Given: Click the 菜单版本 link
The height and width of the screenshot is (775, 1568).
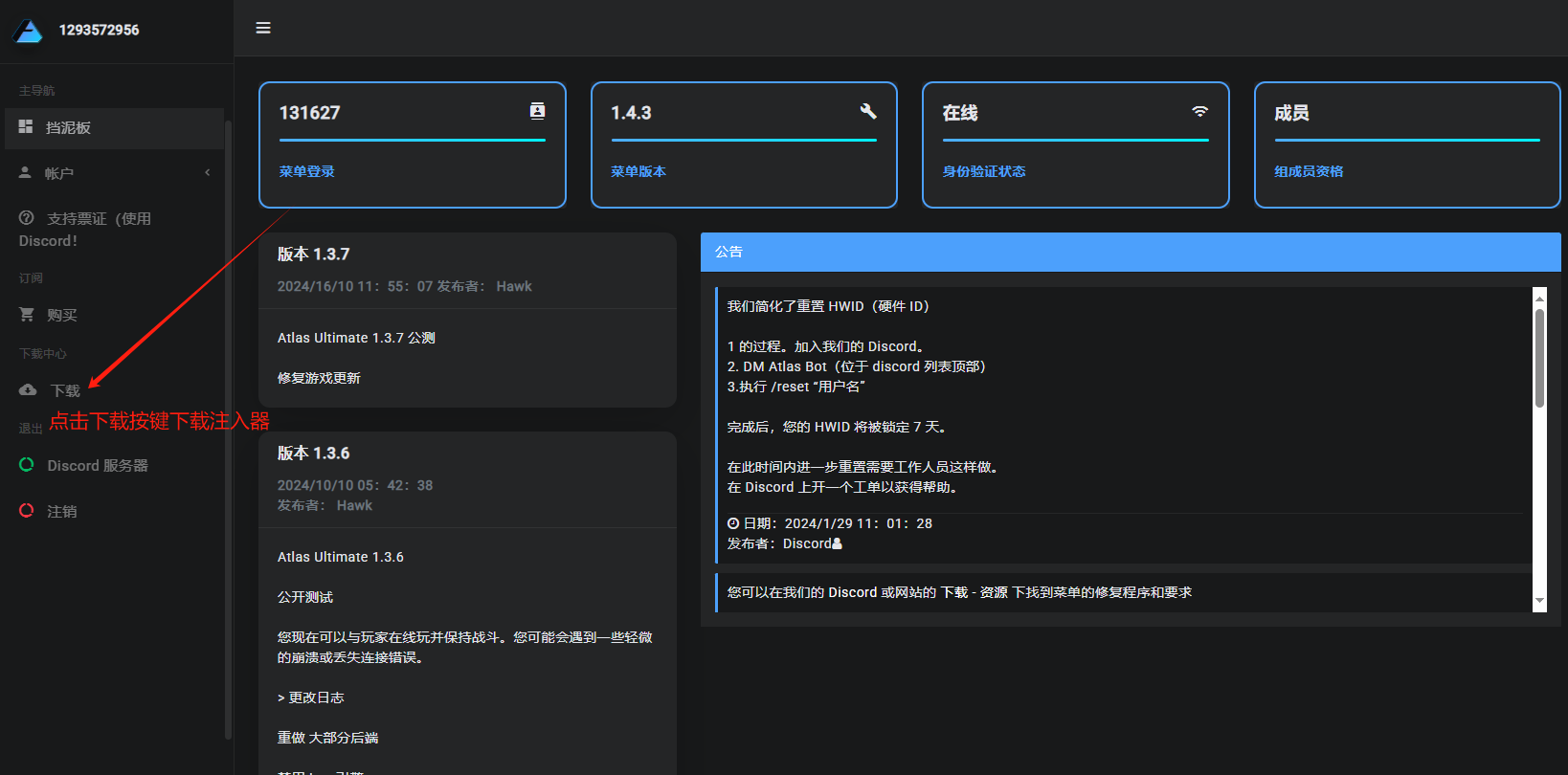Looking at the screenshot, I should pyautogui.click(x=638, y=171).
